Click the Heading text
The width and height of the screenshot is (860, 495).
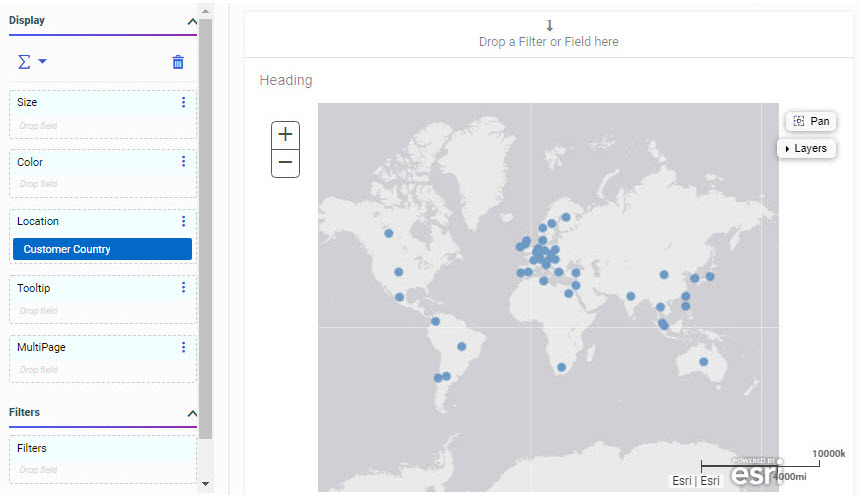coord(286,81)
